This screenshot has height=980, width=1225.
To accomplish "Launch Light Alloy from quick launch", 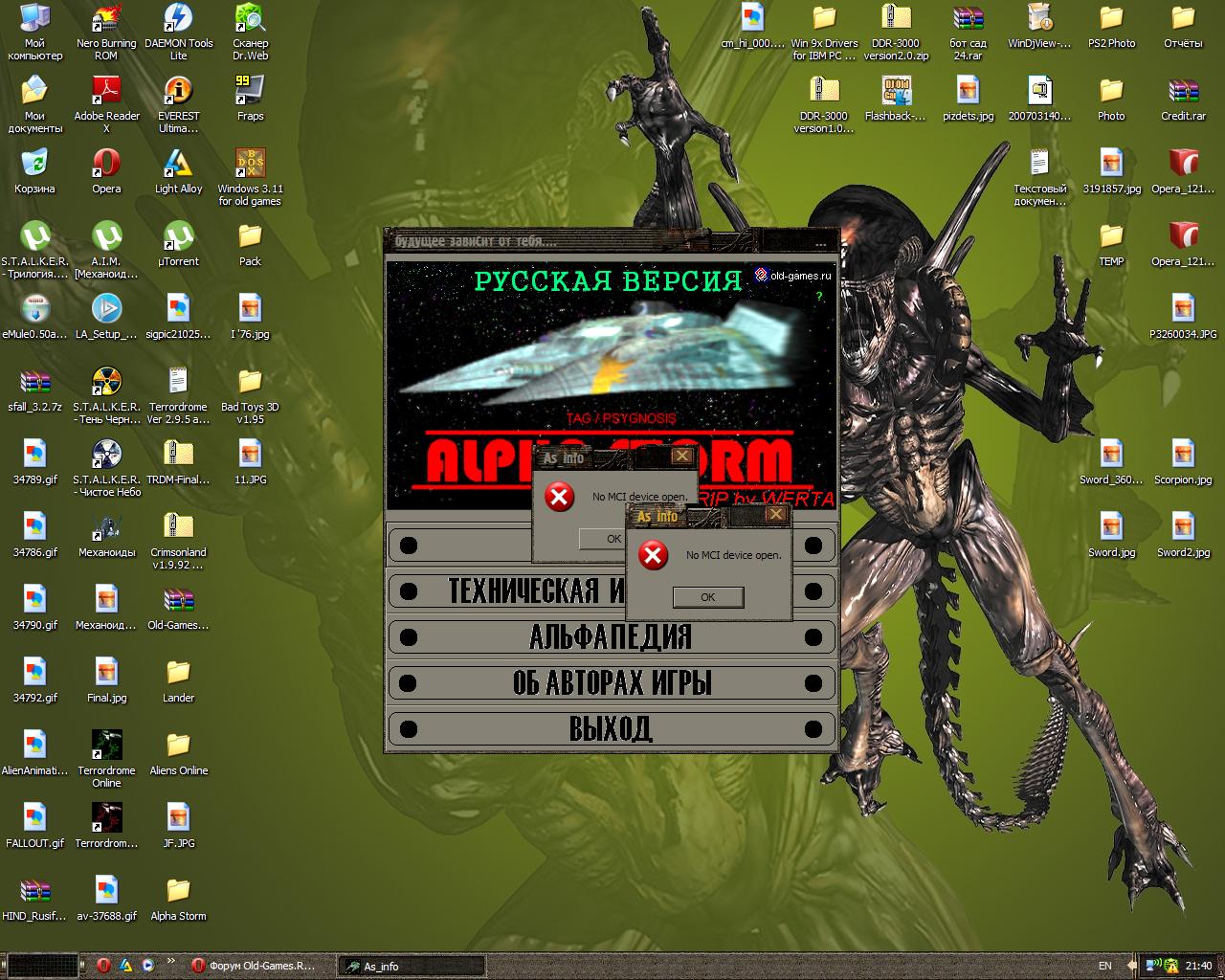I will pyautogui.click(x=125, y=966).
